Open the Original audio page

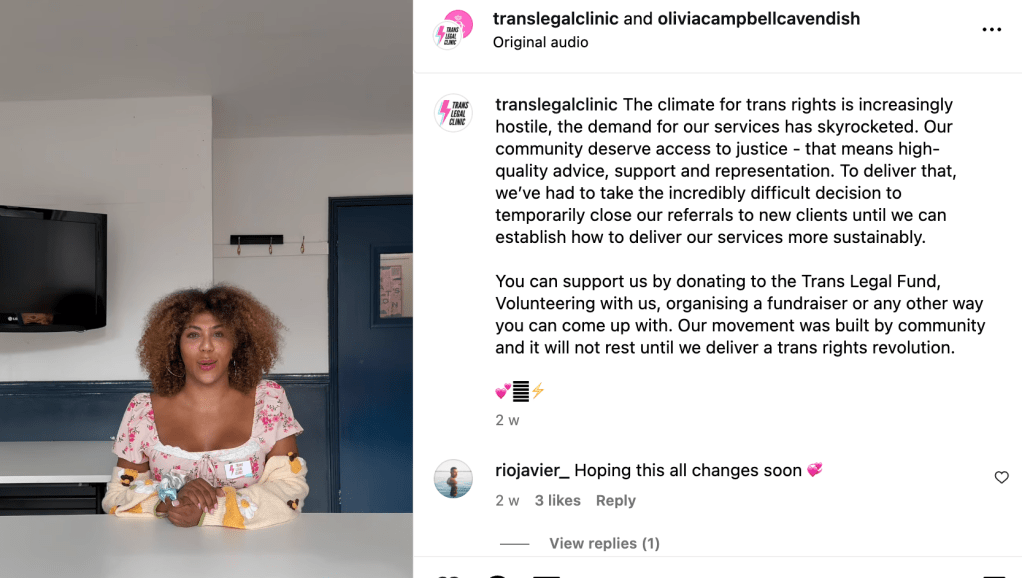pos(540,42)
